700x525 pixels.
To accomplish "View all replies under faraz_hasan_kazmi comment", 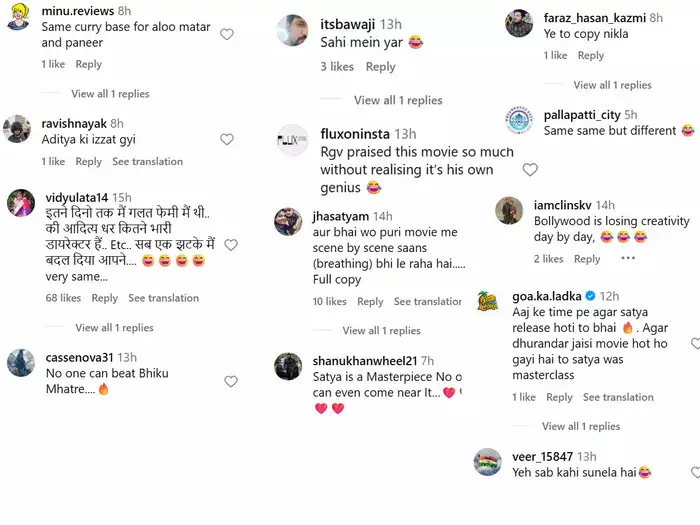I will (612, 85).
